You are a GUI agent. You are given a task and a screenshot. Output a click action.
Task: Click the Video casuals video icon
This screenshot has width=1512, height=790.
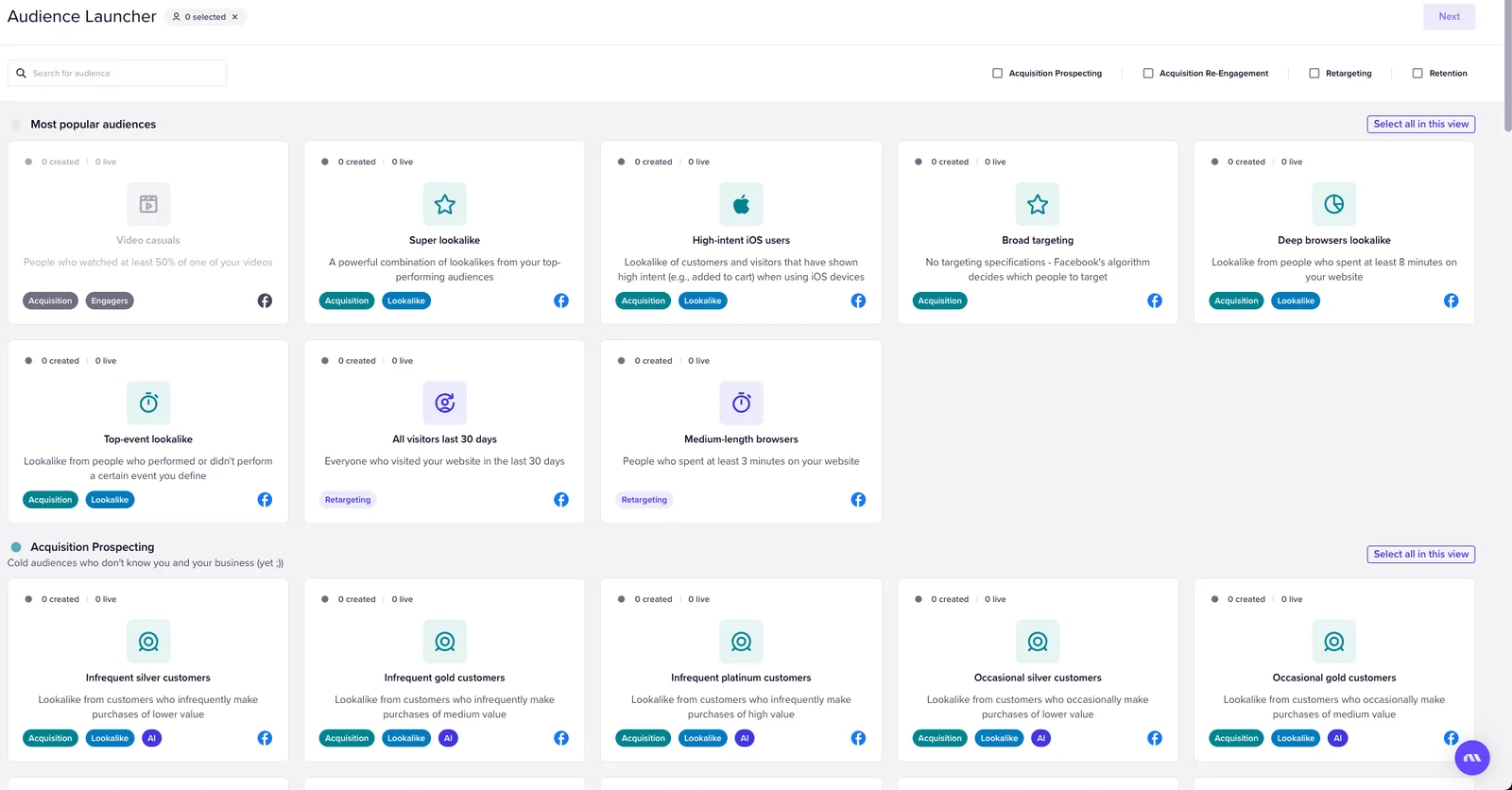[148, 204]
